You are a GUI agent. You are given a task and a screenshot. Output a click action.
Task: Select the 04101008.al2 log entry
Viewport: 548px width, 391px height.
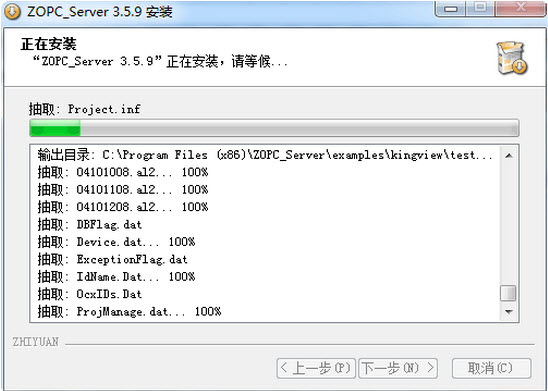click(x=123, y=172)
